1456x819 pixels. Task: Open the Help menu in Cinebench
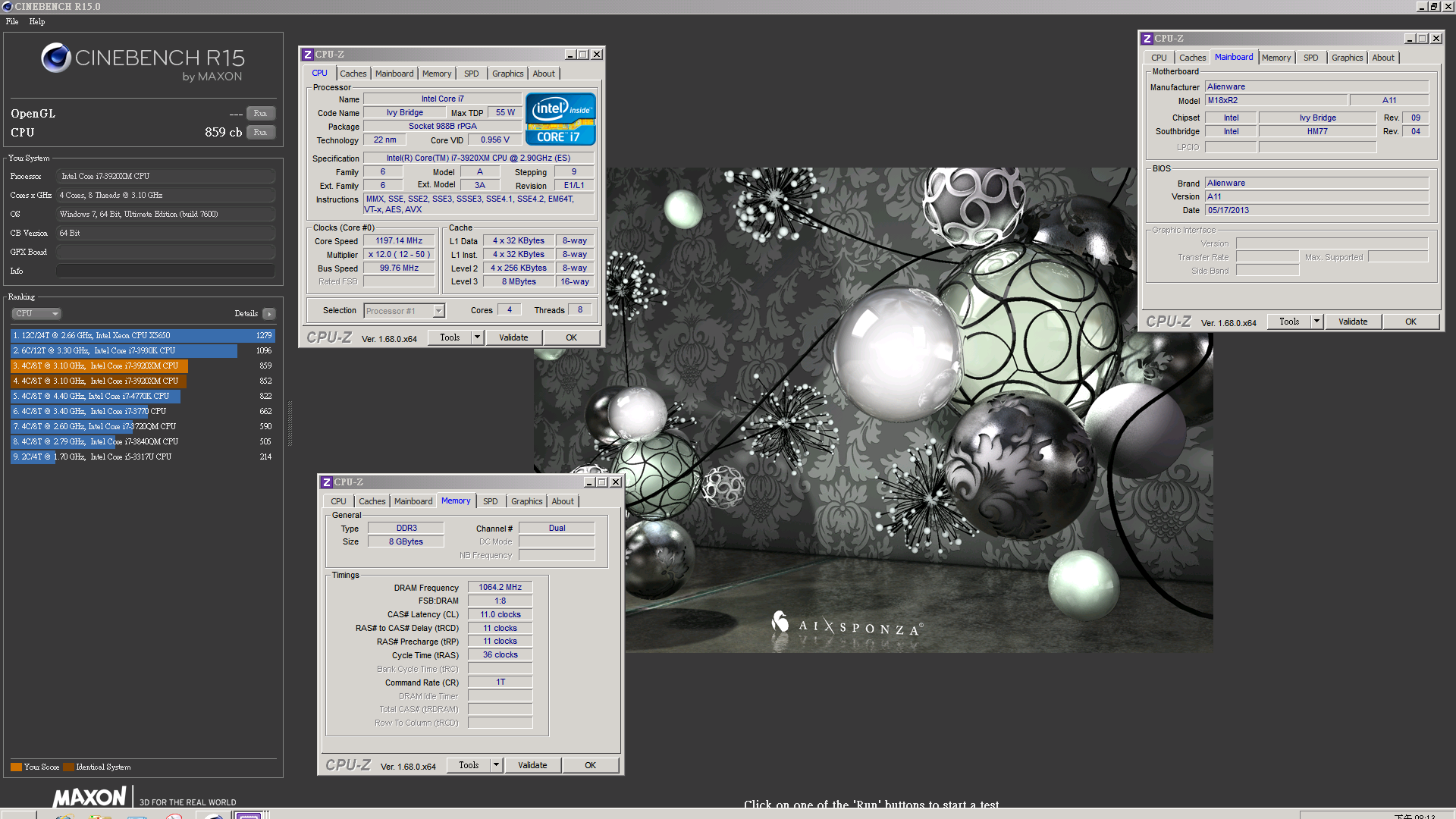tap(37, 21)
